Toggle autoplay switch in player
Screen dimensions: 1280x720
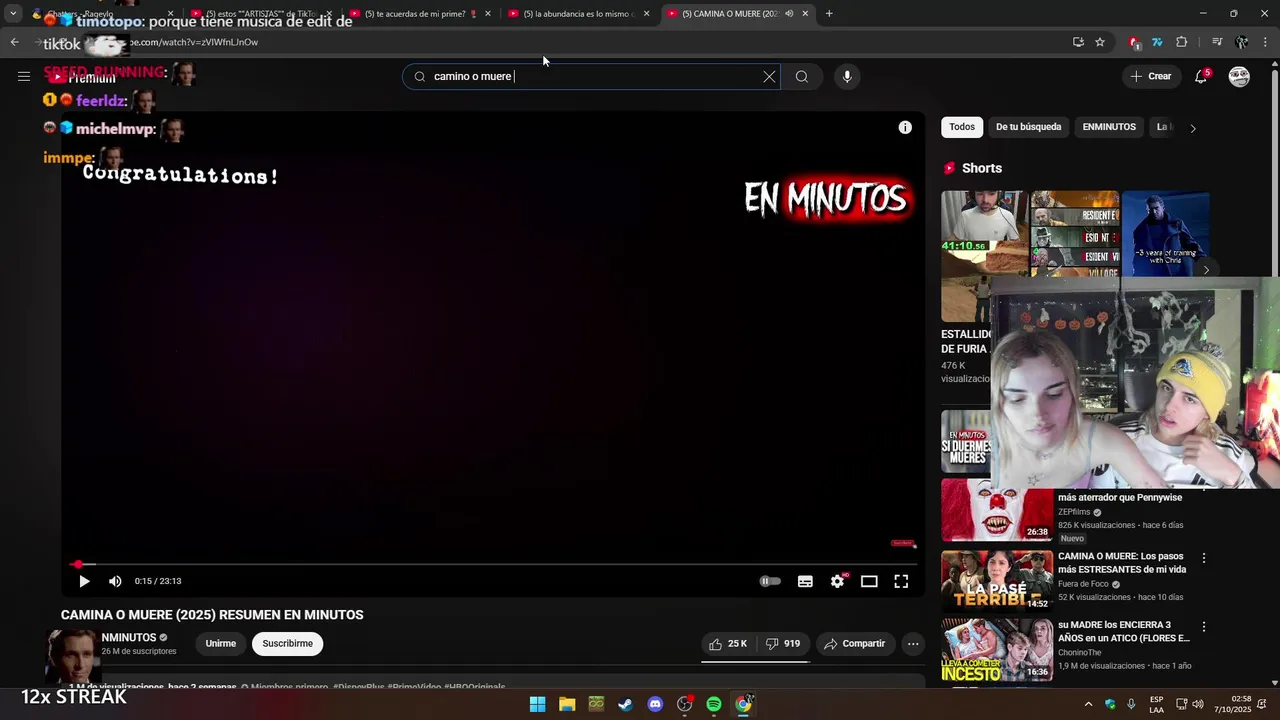click(x=770, y=581)
